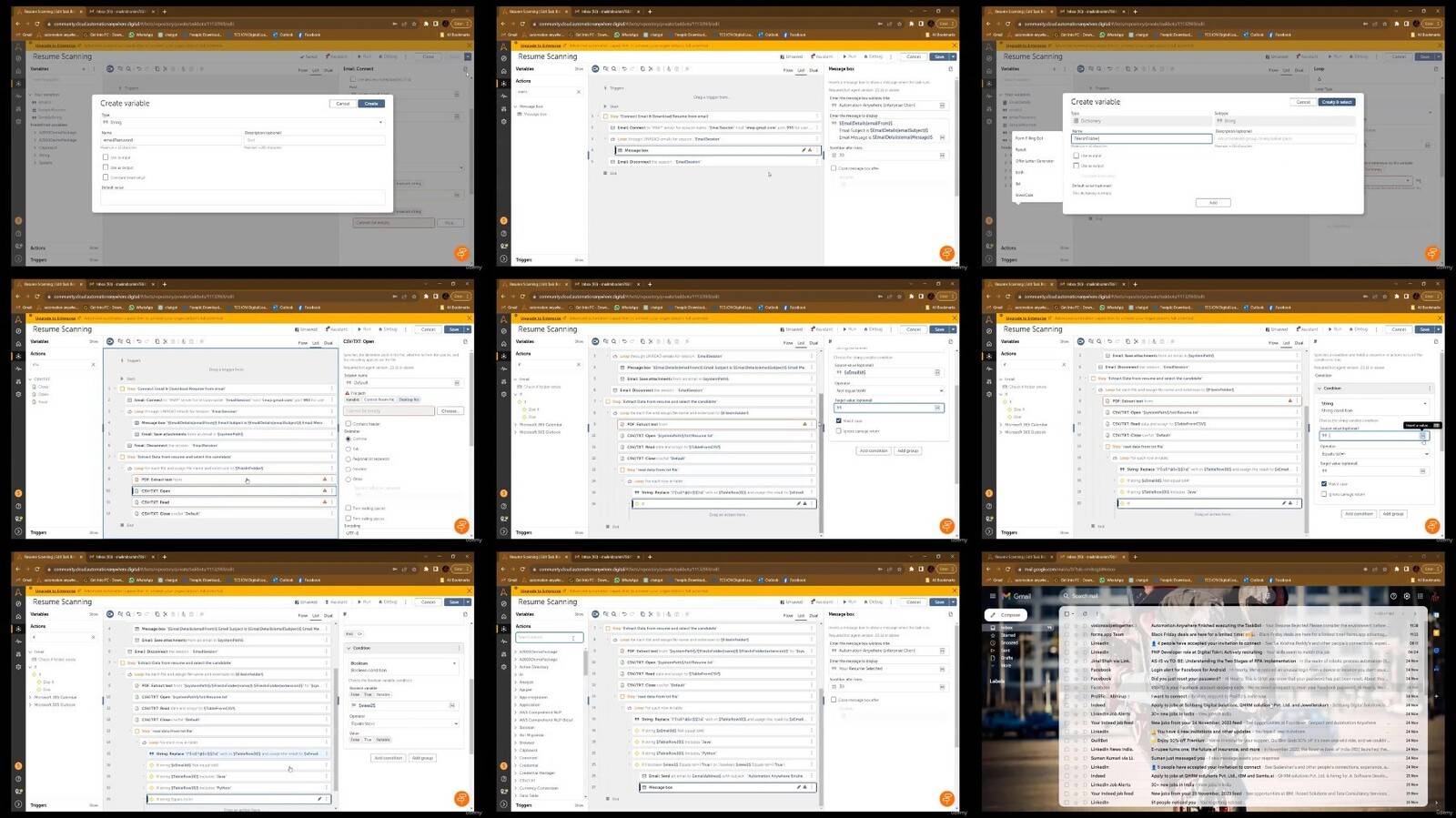This screenshot has height=818, width=1456.
Task: Click the actions search field above the Active Directory list
Action: (x=549, y=638)
